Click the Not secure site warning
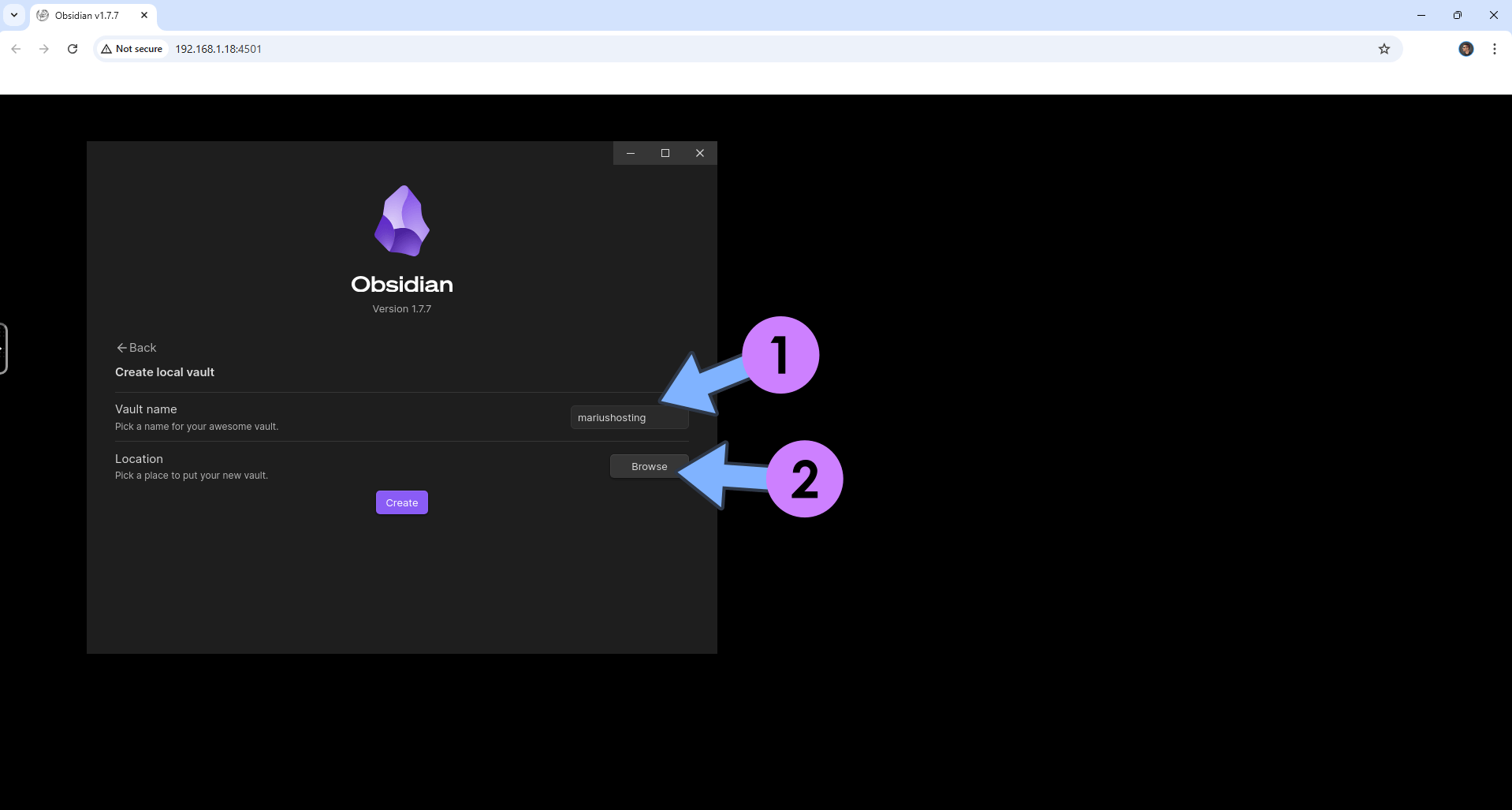Screen dimensions: 1512x810 (132, 49)
